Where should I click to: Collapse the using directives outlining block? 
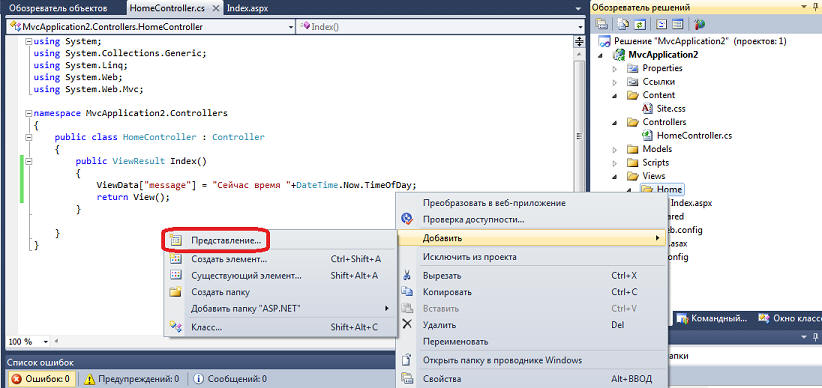click(x=29, y=41)
